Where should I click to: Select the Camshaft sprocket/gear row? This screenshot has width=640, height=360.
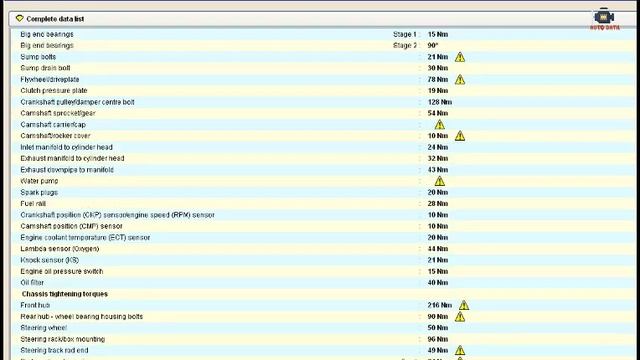[323, 113]
